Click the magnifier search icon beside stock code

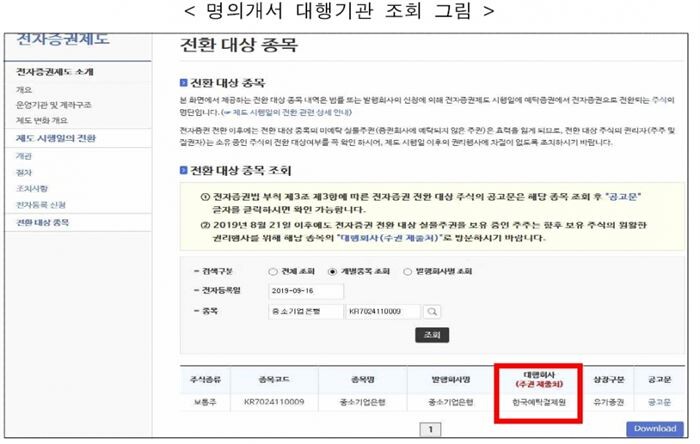(x=432, y=311)
